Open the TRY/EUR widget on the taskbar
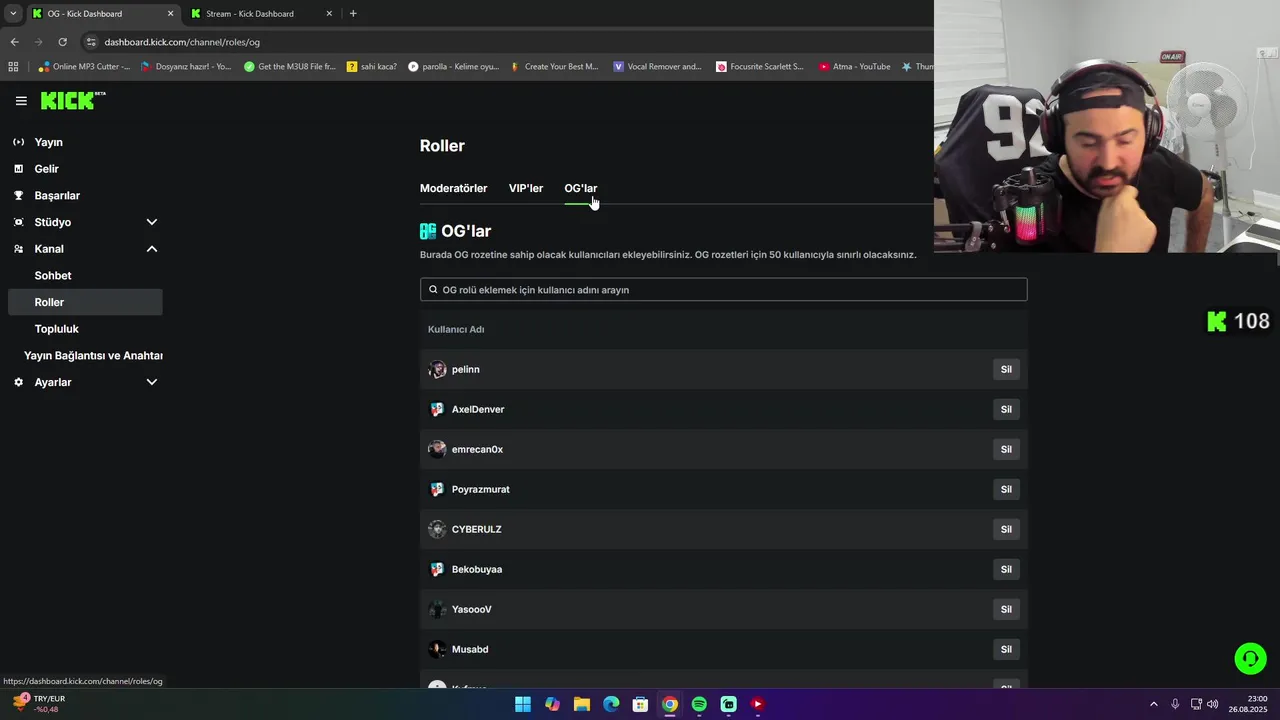 (x=40, y=704)
